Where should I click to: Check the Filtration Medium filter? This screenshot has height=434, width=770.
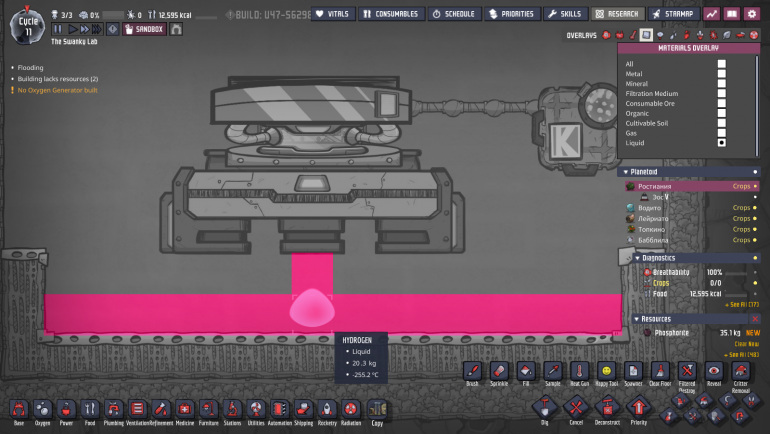click(x=721, y=93)
